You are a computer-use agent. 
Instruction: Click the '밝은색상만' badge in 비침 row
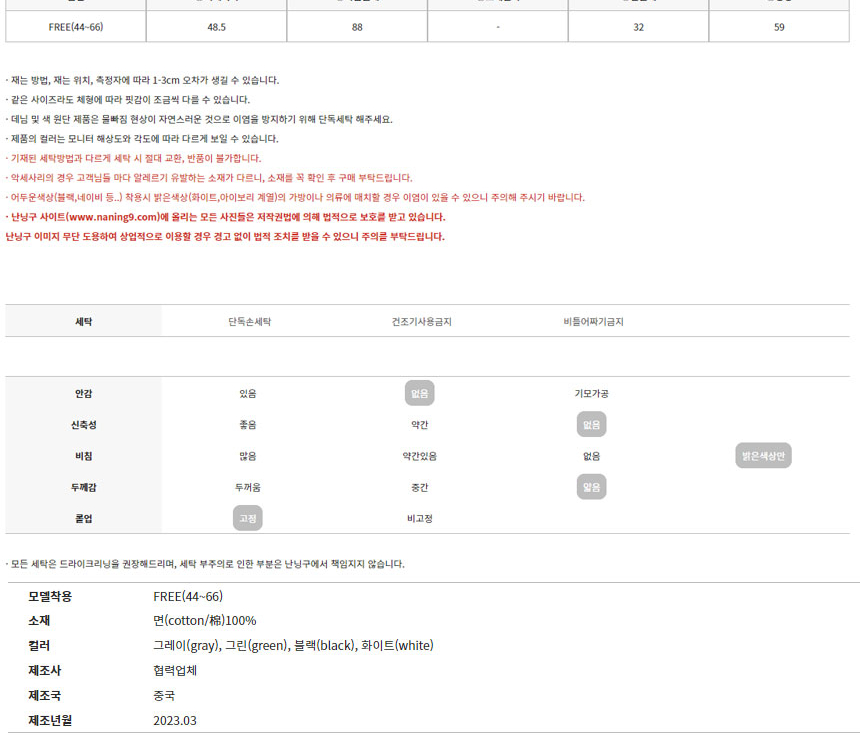tap(763, 456)
